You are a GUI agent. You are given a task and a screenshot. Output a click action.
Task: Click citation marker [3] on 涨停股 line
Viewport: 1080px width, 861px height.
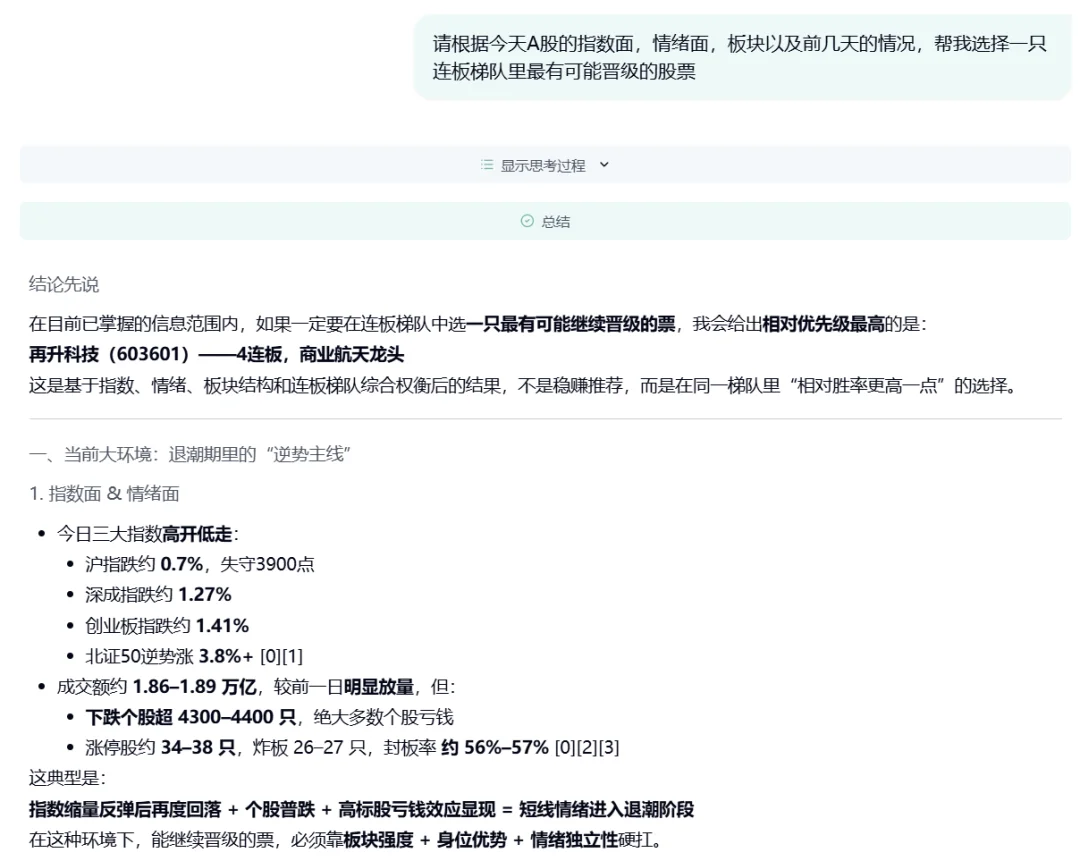(608, 746)
